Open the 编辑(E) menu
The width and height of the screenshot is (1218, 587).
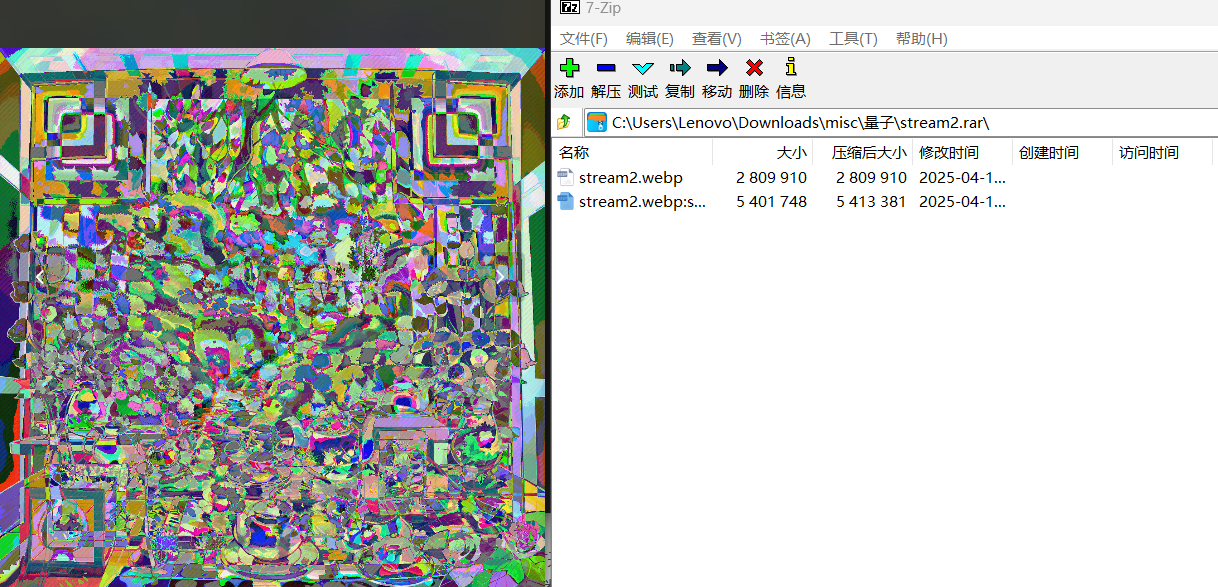tap(650, 39)
